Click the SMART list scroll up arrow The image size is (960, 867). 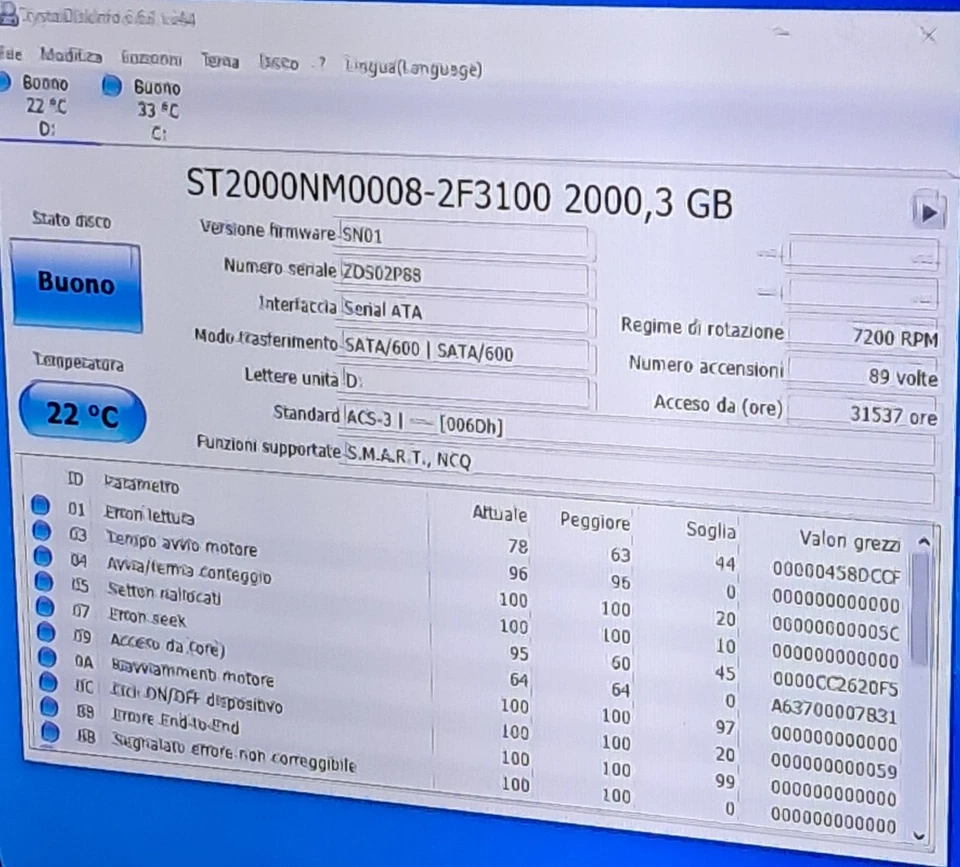pyautogui.click(x=924, y=542)
